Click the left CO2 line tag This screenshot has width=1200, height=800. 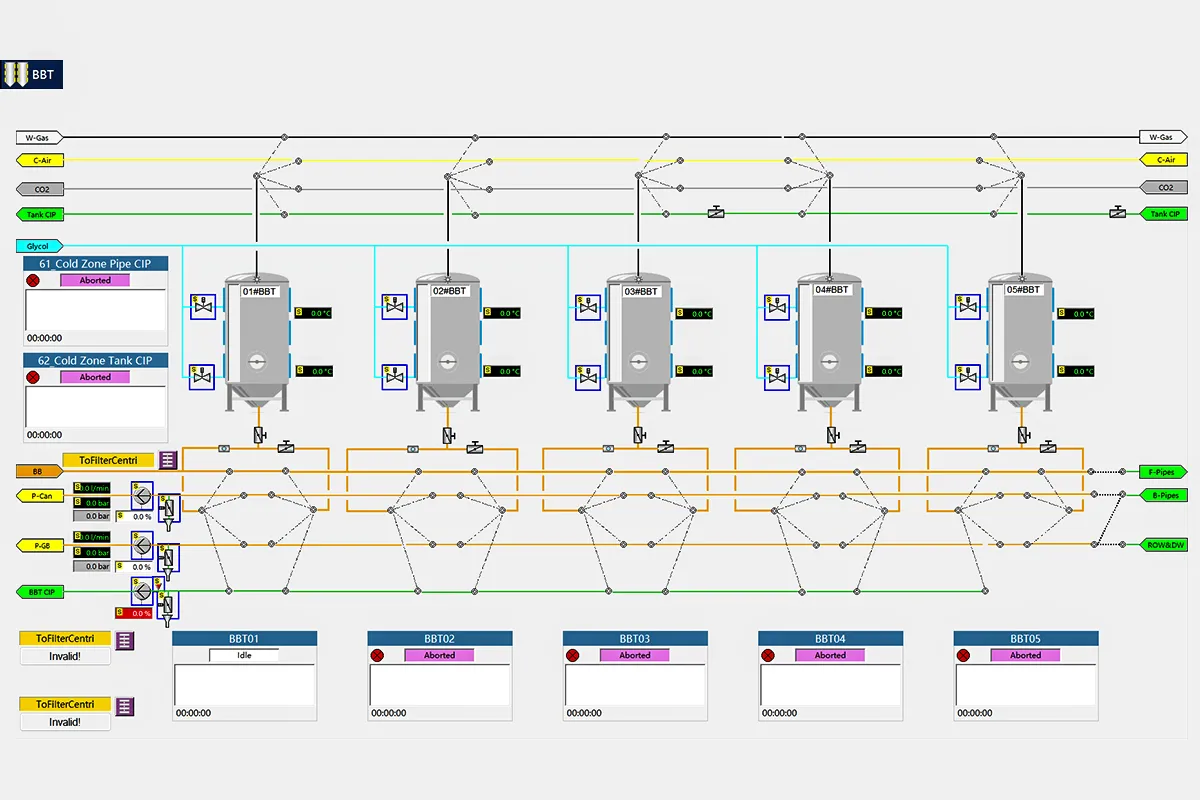pyautogui.click(x=40, y=188)
